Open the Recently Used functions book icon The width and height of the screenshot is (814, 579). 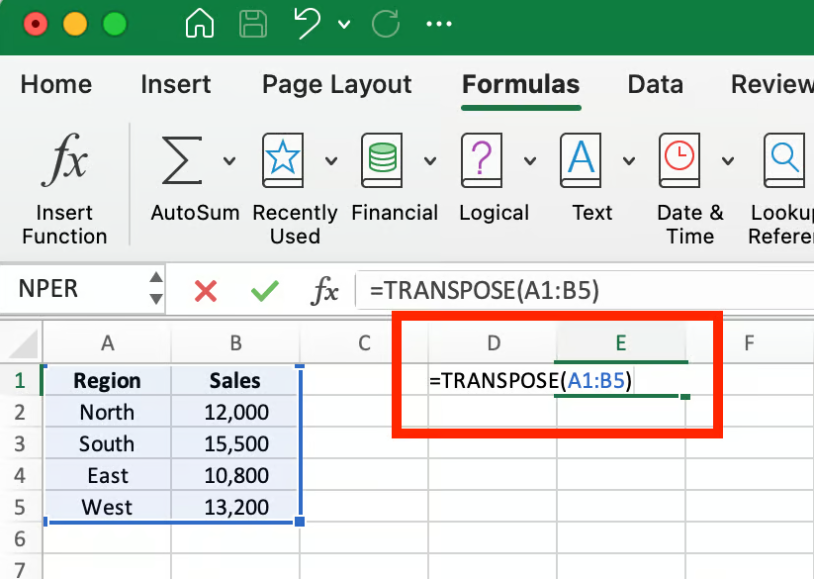[283, 160]
